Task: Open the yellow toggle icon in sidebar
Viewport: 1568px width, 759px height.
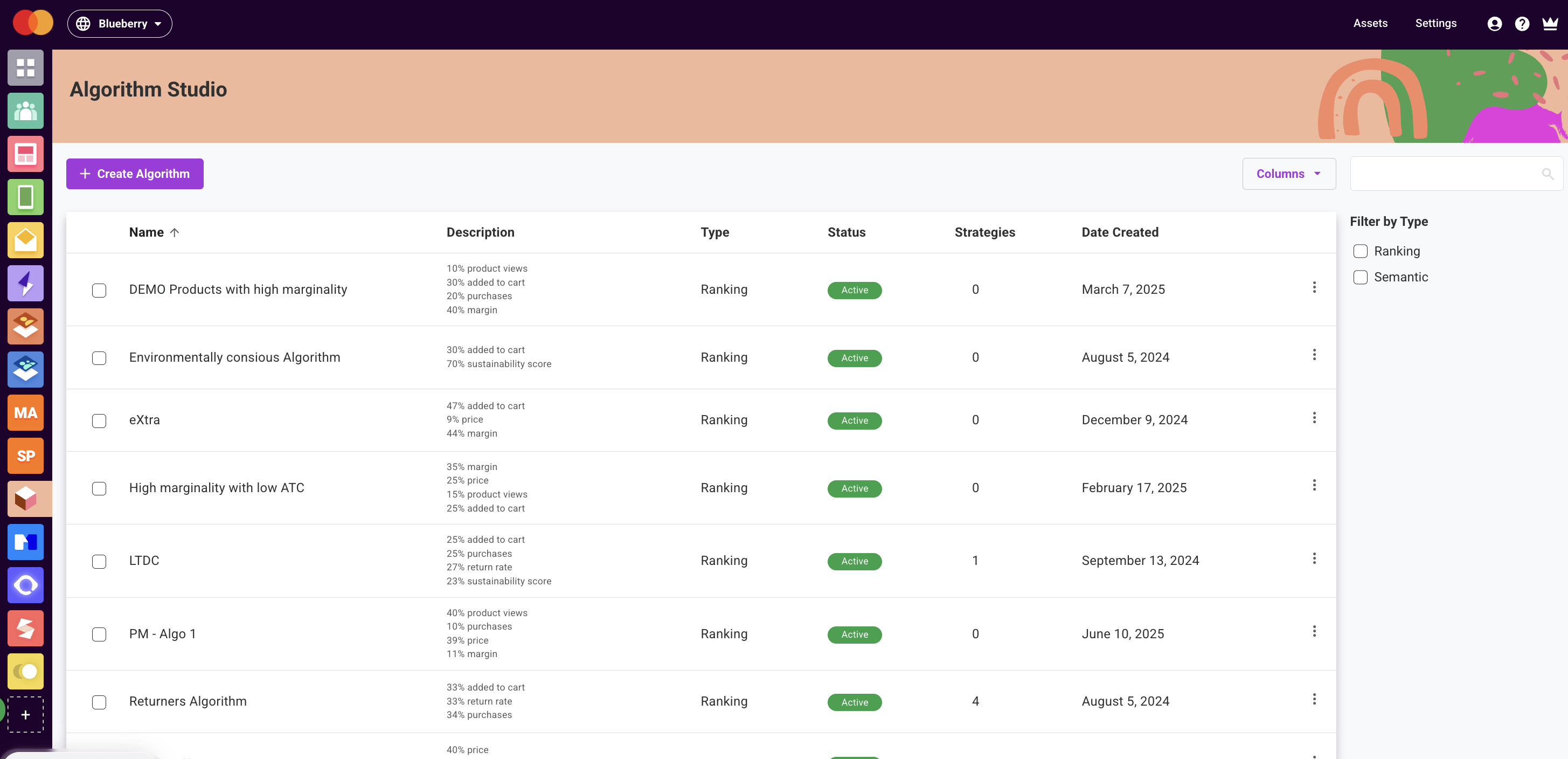Action: click(x=25, y=672)
